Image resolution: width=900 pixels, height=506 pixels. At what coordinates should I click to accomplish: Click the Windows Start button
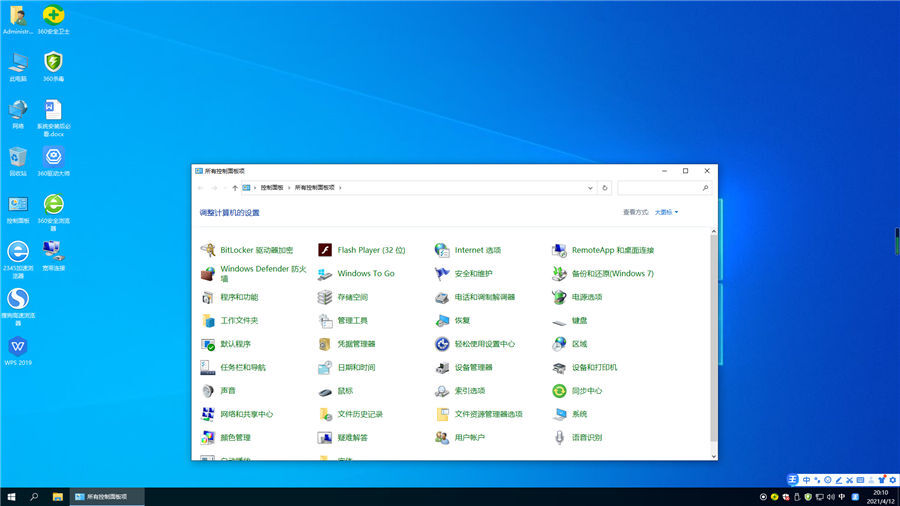11,496
